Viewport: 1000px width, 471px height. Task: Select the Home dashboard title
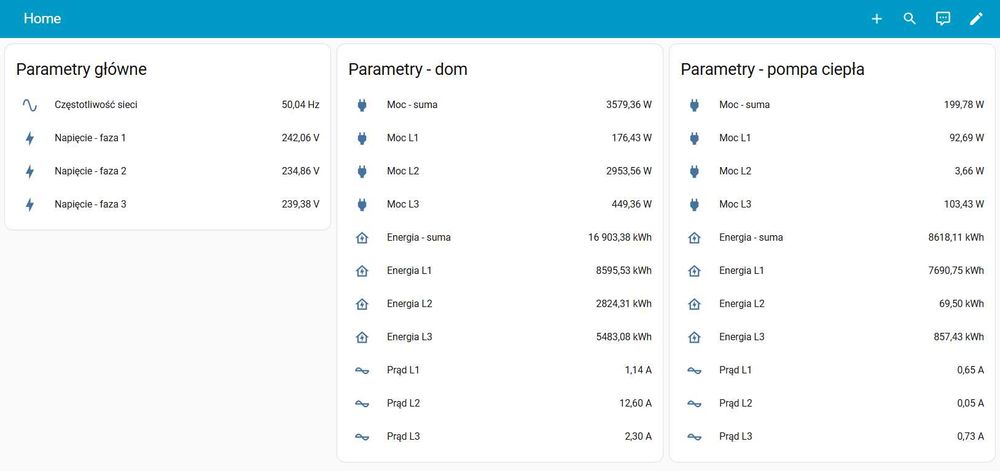click(42, 19)
